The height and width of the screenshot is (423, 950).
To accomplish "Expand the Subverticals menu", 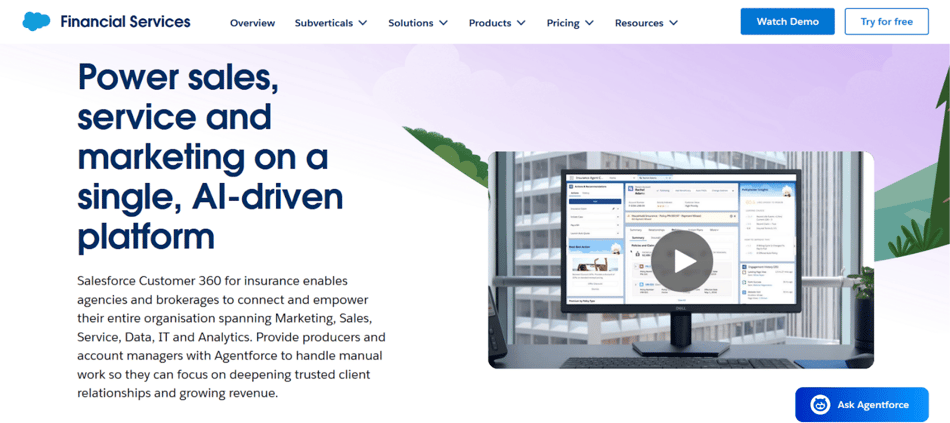I will [x=331, y=23].
